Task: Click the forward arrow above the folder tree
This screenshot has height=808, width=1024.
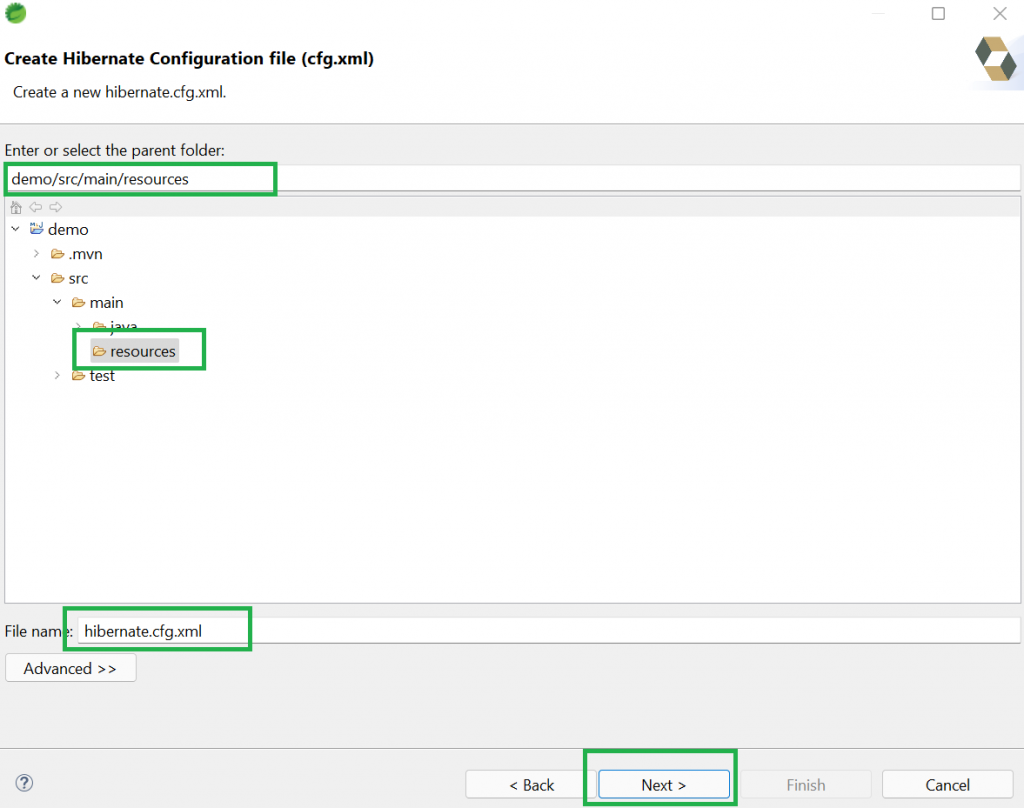Action: pos(56,207)
